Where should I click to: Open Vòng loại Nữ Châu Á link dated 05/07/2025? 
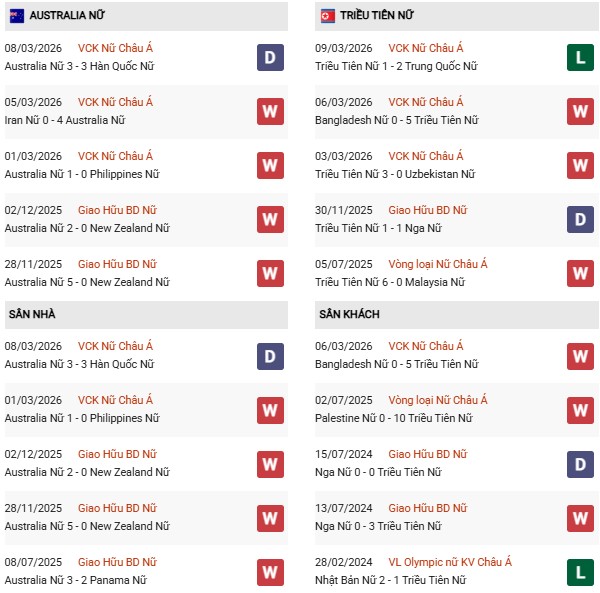438,264
